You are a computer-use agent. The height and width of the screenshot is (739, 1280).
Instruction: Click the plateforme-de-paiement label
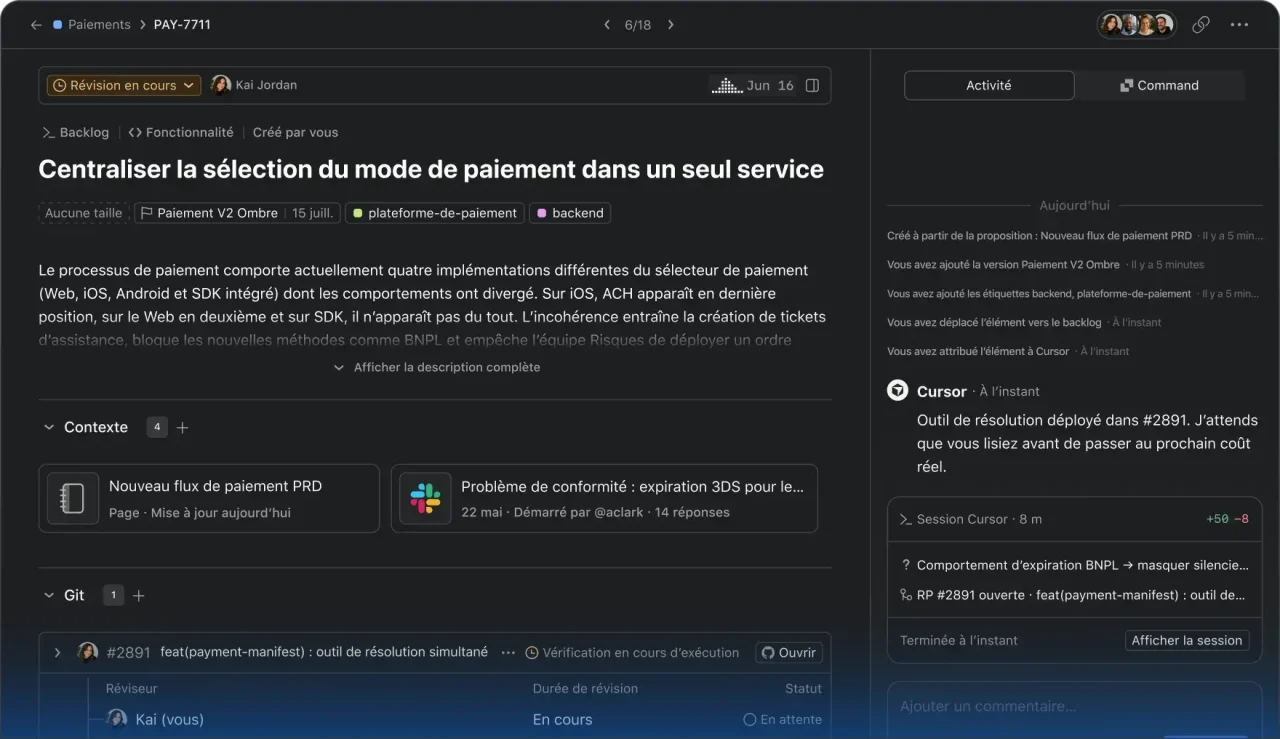(x=435, y=213)
